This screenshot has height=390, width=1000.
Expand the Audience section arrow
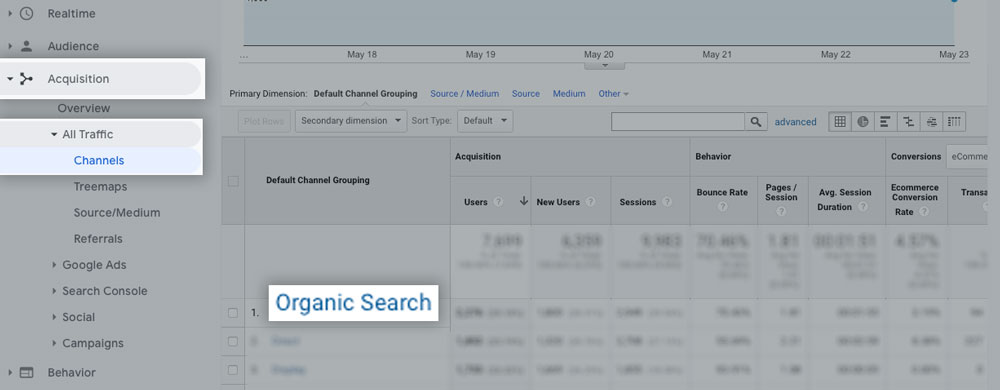click(x=10, y=46)
